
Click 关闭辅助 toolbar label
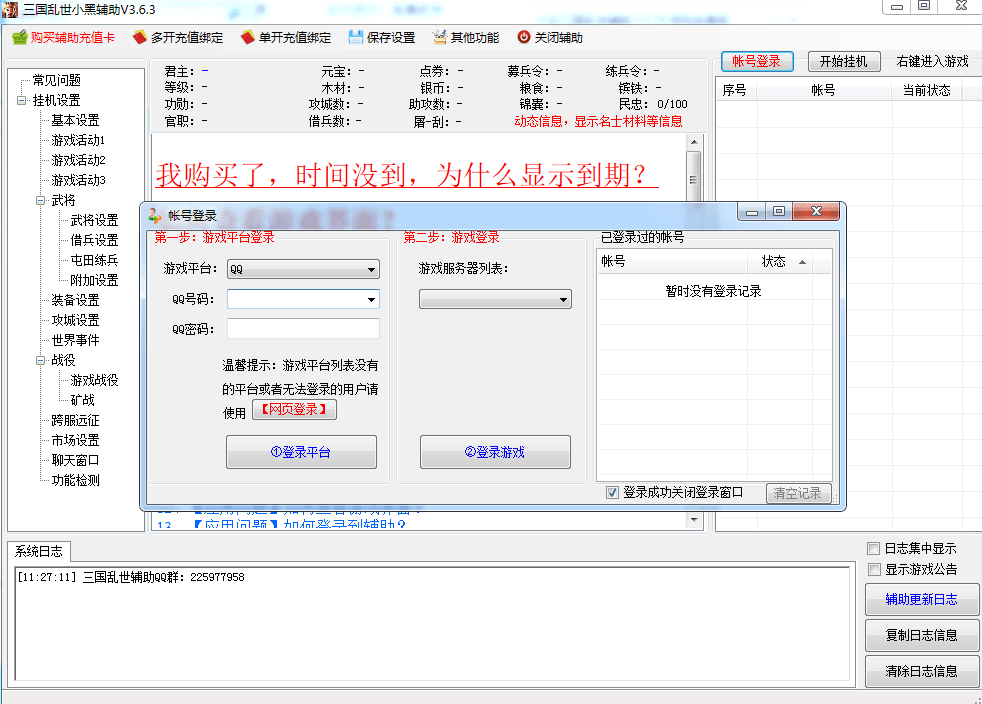coord(559,38)
